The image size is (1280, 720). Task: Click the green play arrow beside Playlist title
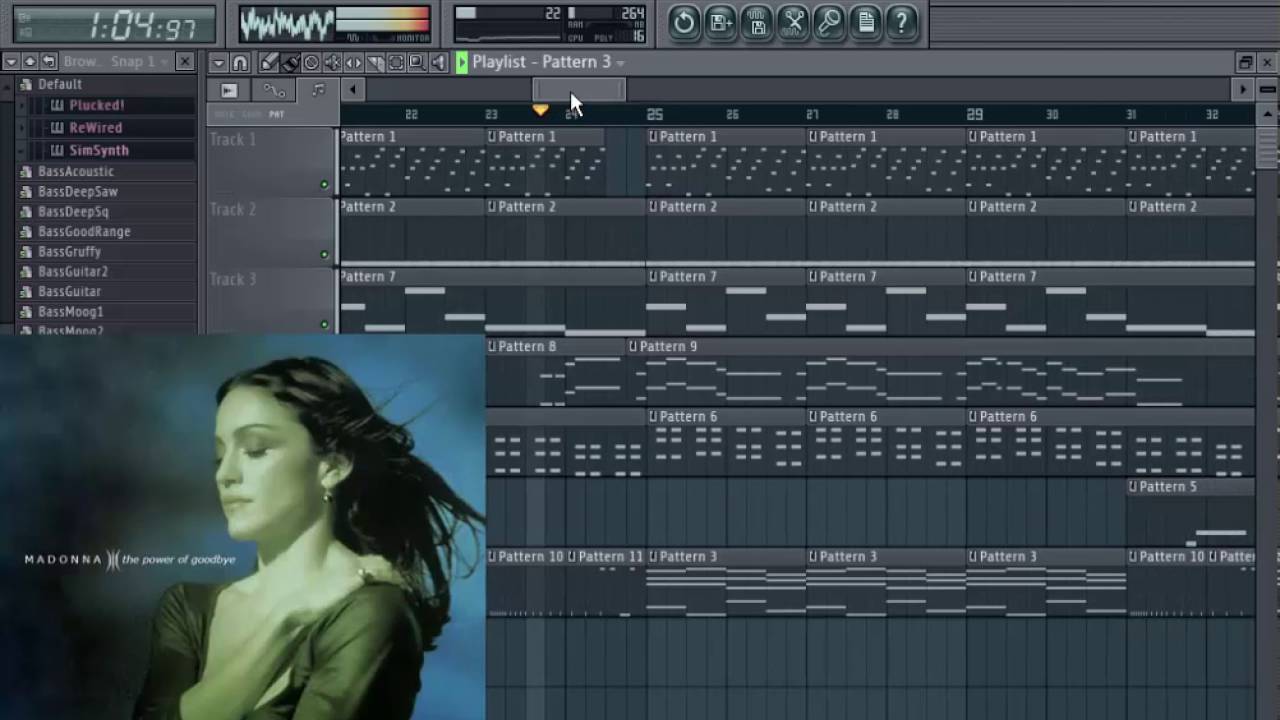462,62
